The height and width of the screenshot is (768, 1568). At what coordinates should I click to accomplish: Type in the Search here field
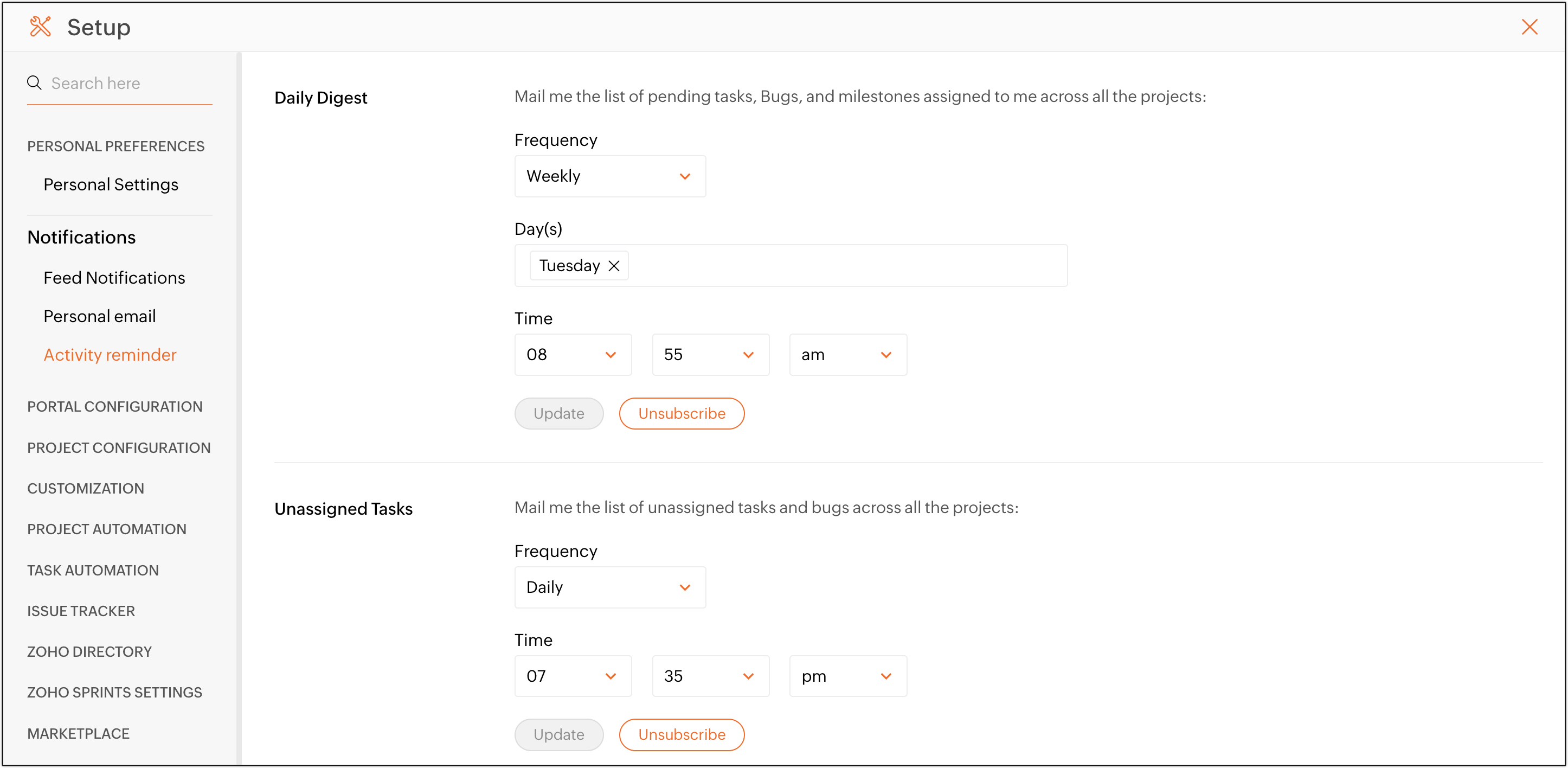128,84
